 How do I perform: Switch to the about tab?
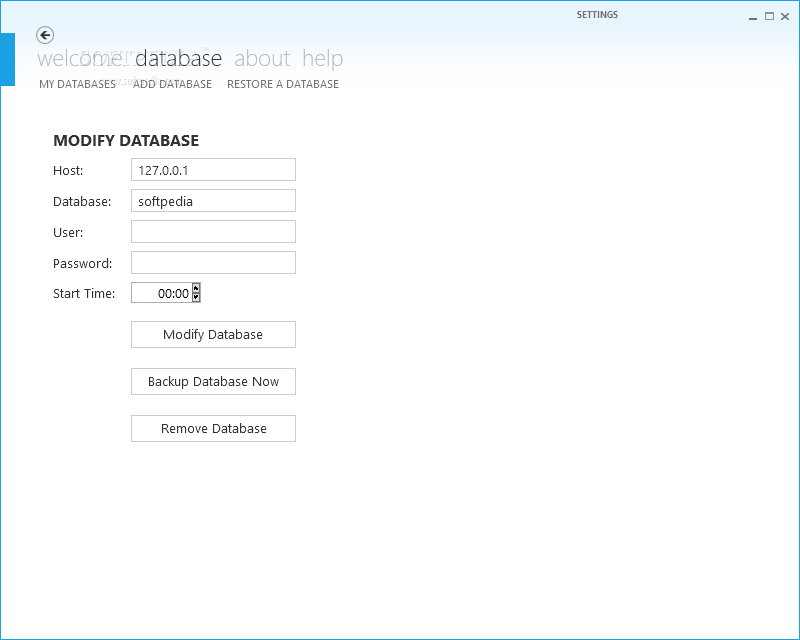coord(262,58)
